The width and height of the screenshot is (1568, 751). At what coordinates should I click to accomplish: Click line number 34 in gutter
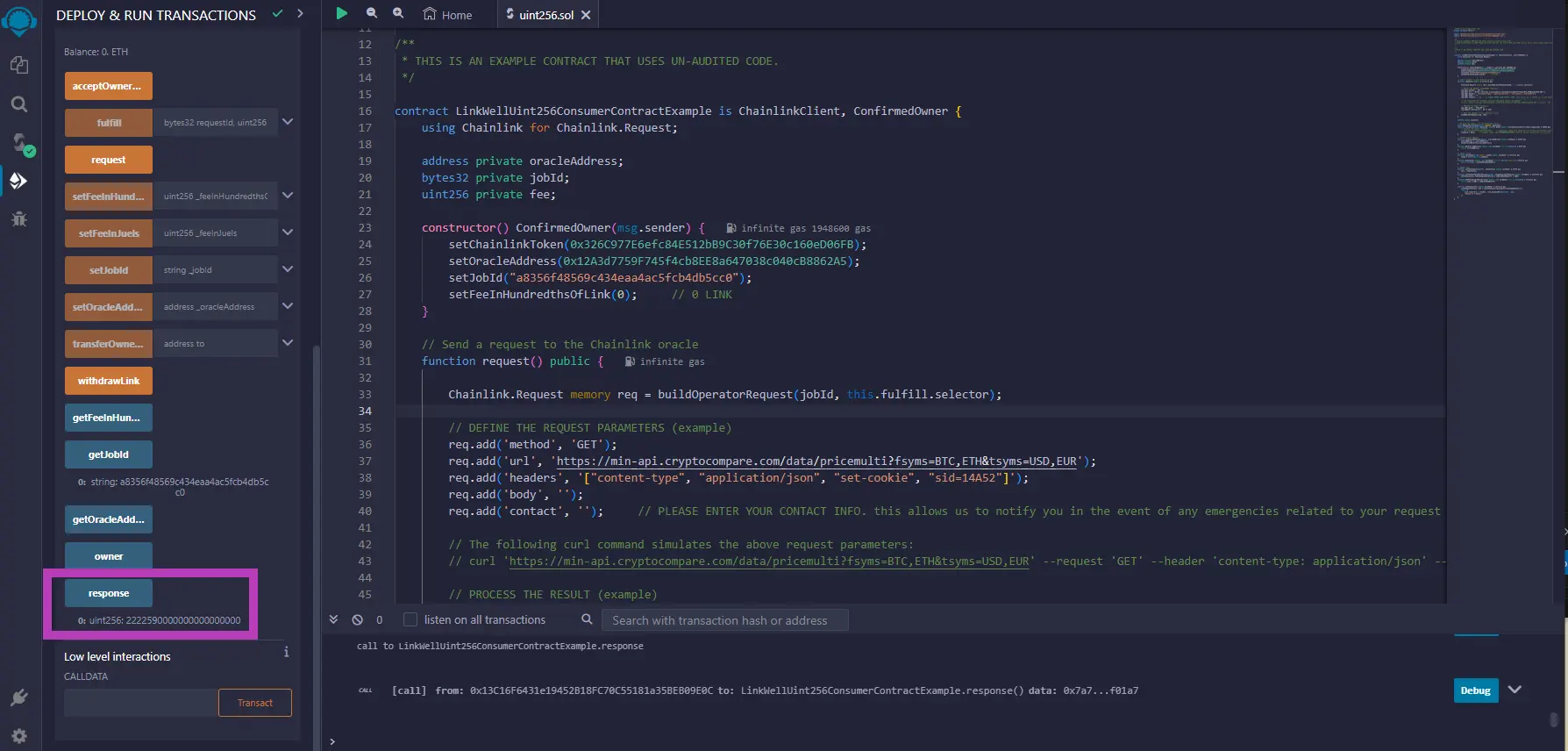pos(365,411)
